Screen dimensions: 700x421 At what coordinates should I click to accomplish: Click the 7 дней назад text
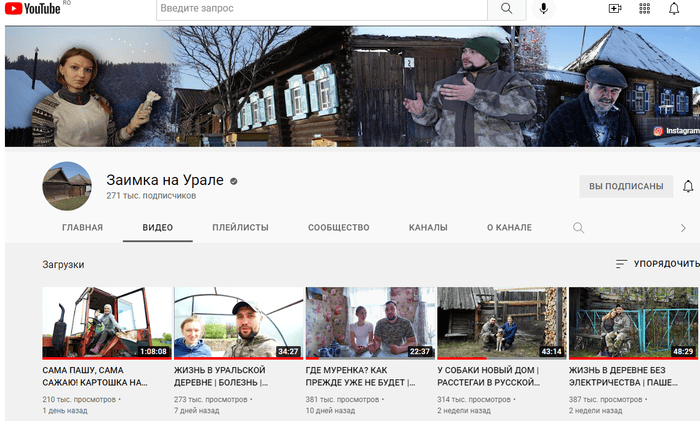pos(196,410)
